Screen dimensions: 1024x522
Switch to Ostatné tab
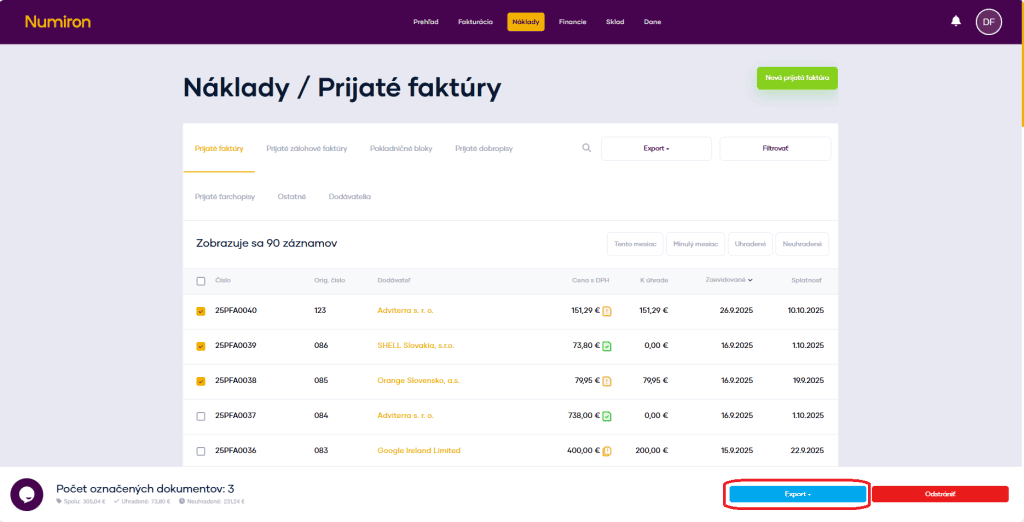coord(292,197)
